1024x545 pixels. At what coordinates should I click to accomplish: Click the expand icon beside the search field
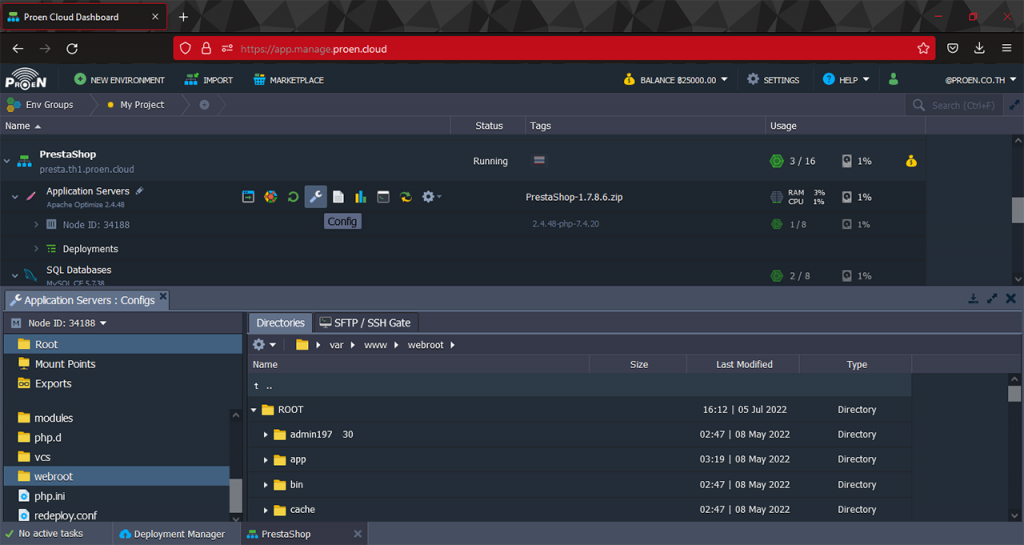(x=1014, y=105)
